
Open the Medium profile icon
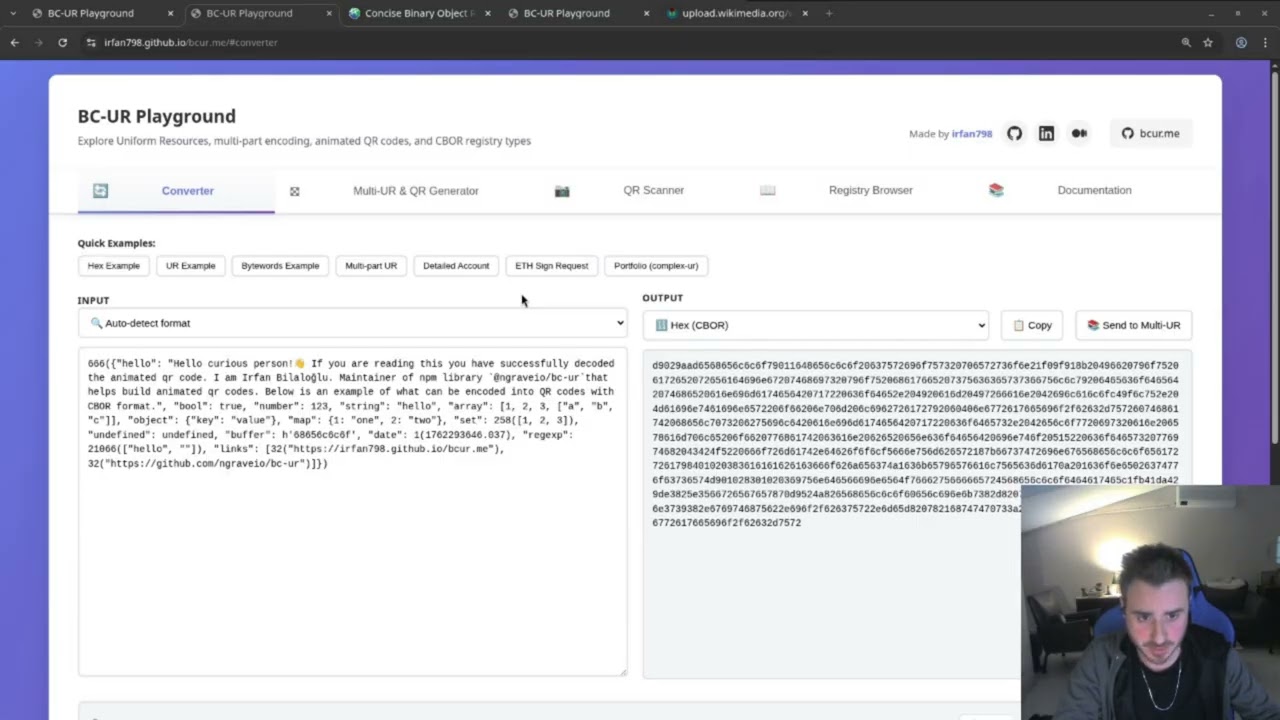click(1079, 133)
